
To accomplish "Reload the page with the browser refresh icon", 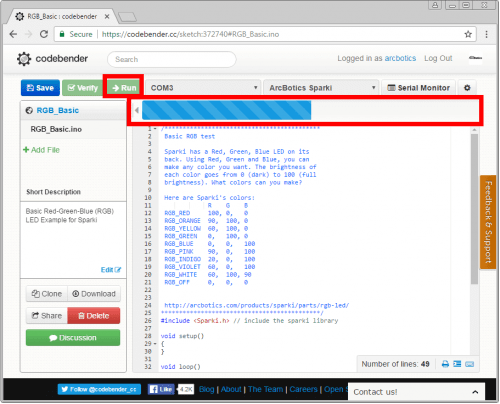I will pos(44,34).
